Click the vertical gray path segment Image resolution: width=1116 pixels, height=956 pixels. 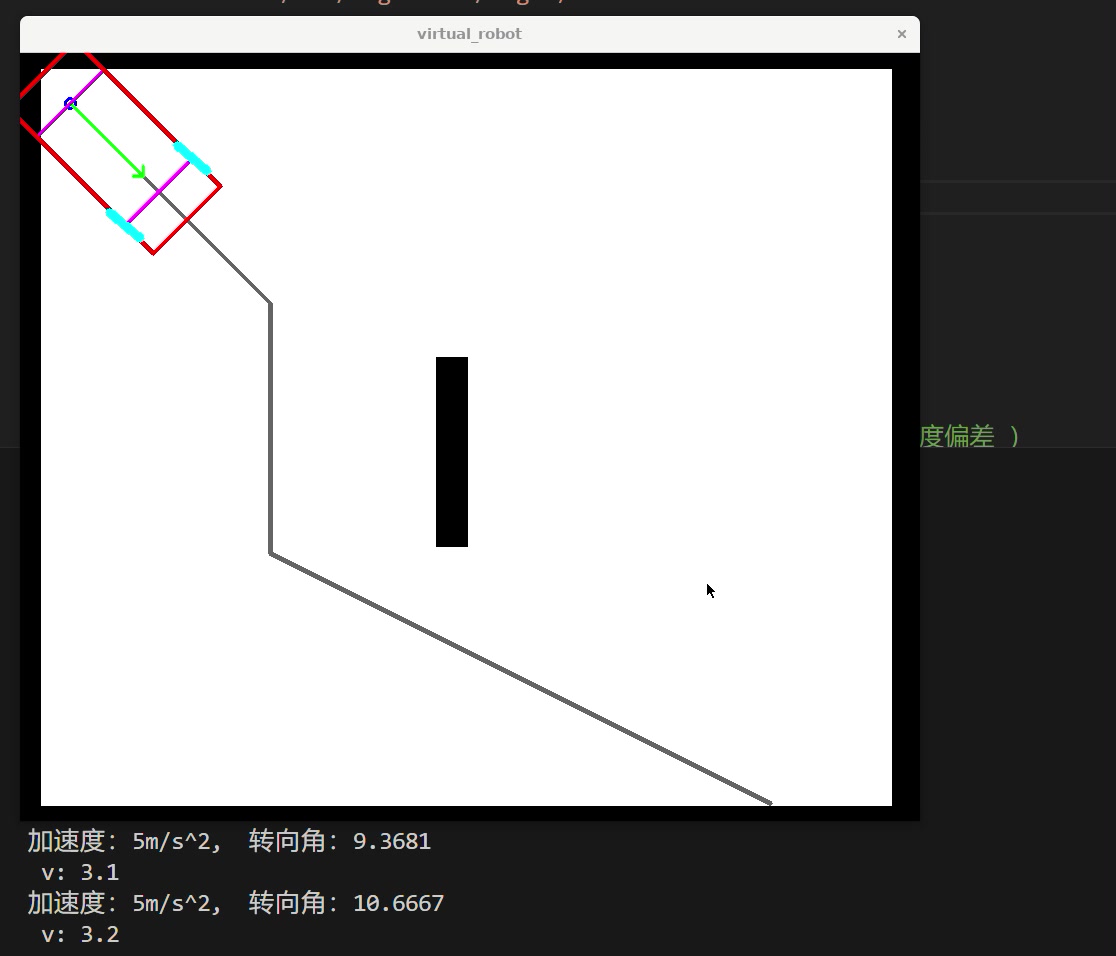tap(270, 428)
